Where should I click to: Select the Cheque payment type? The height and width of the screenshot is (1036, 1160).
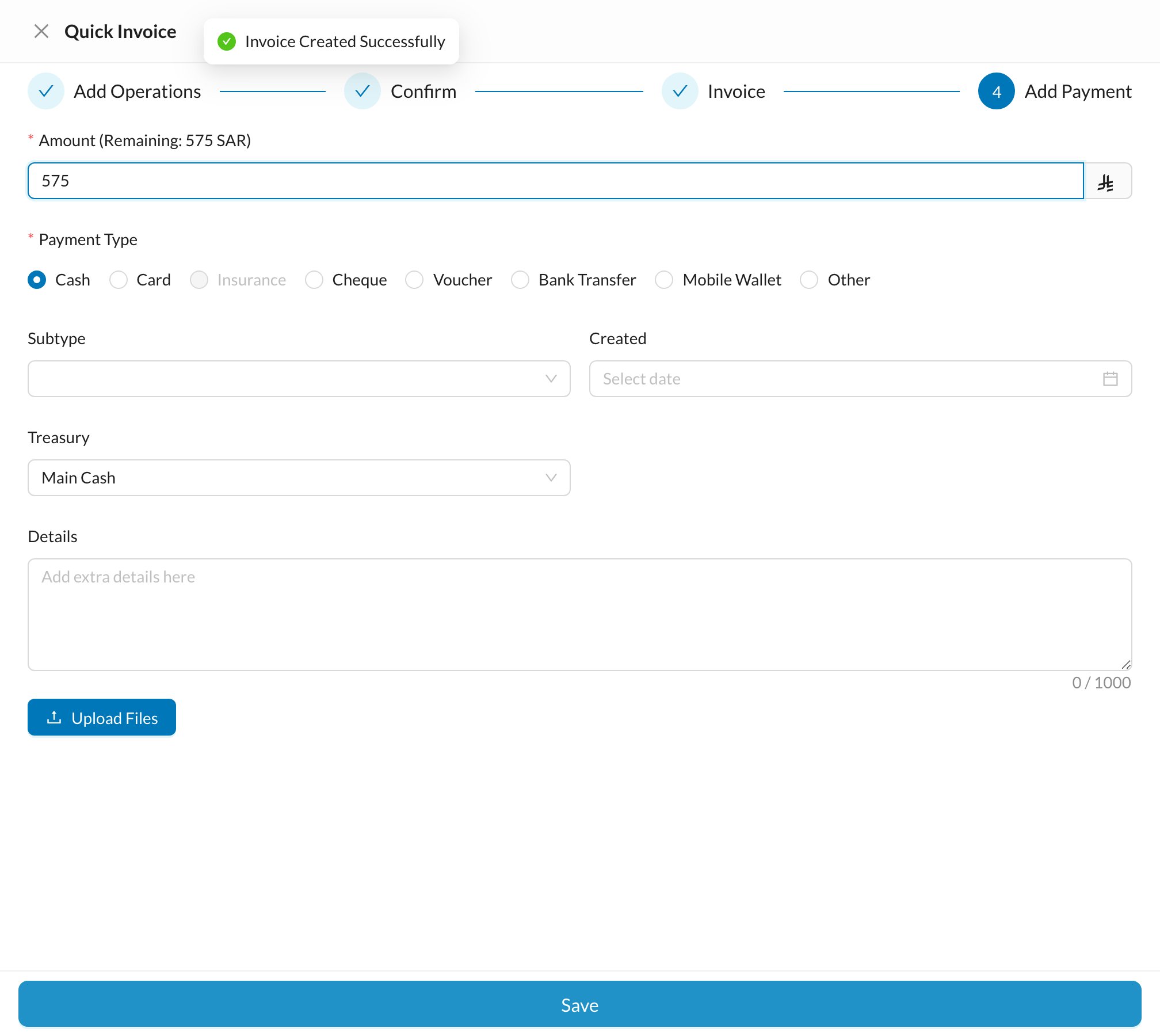point(314,280)
